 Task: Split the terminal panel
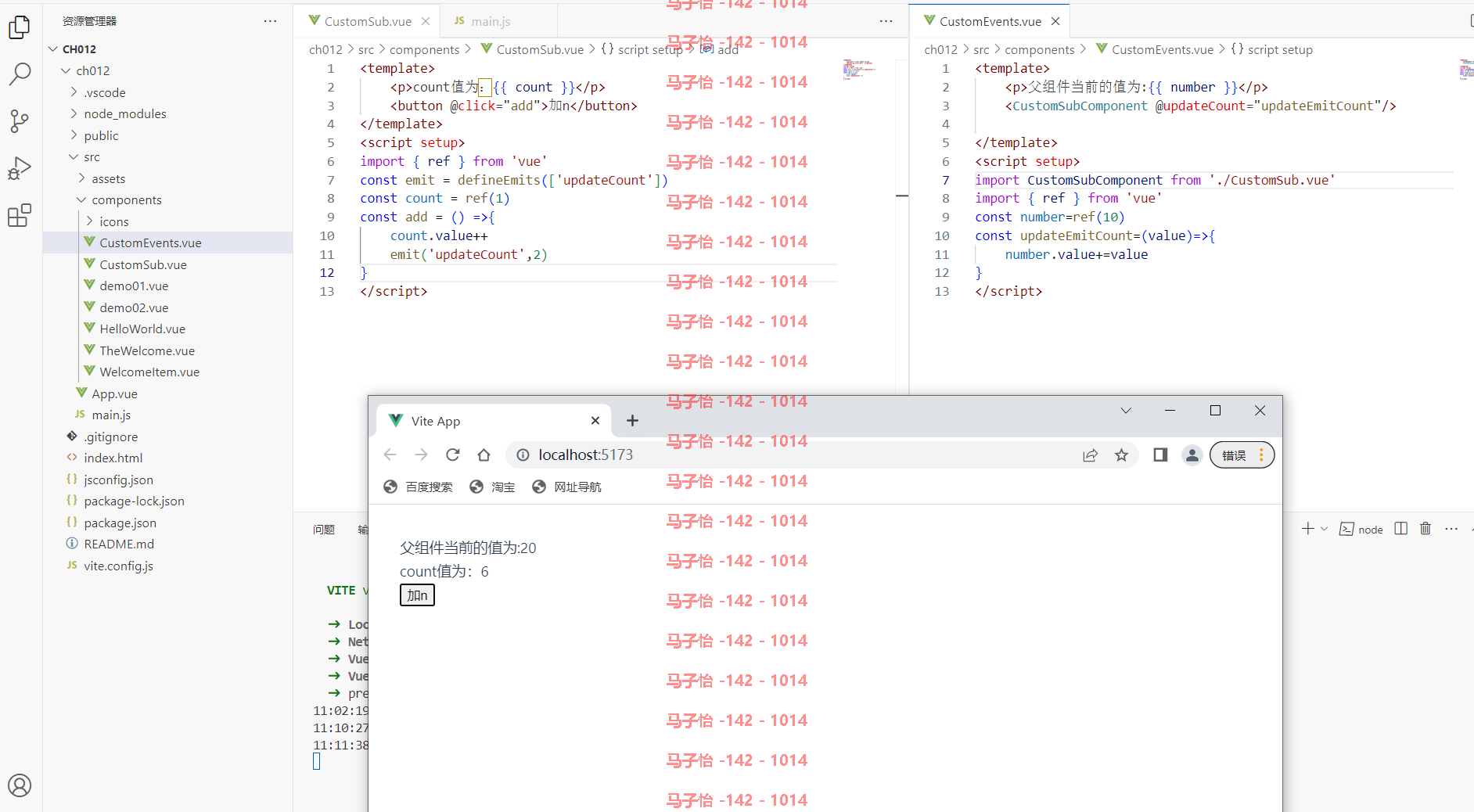coord(1401,529)
